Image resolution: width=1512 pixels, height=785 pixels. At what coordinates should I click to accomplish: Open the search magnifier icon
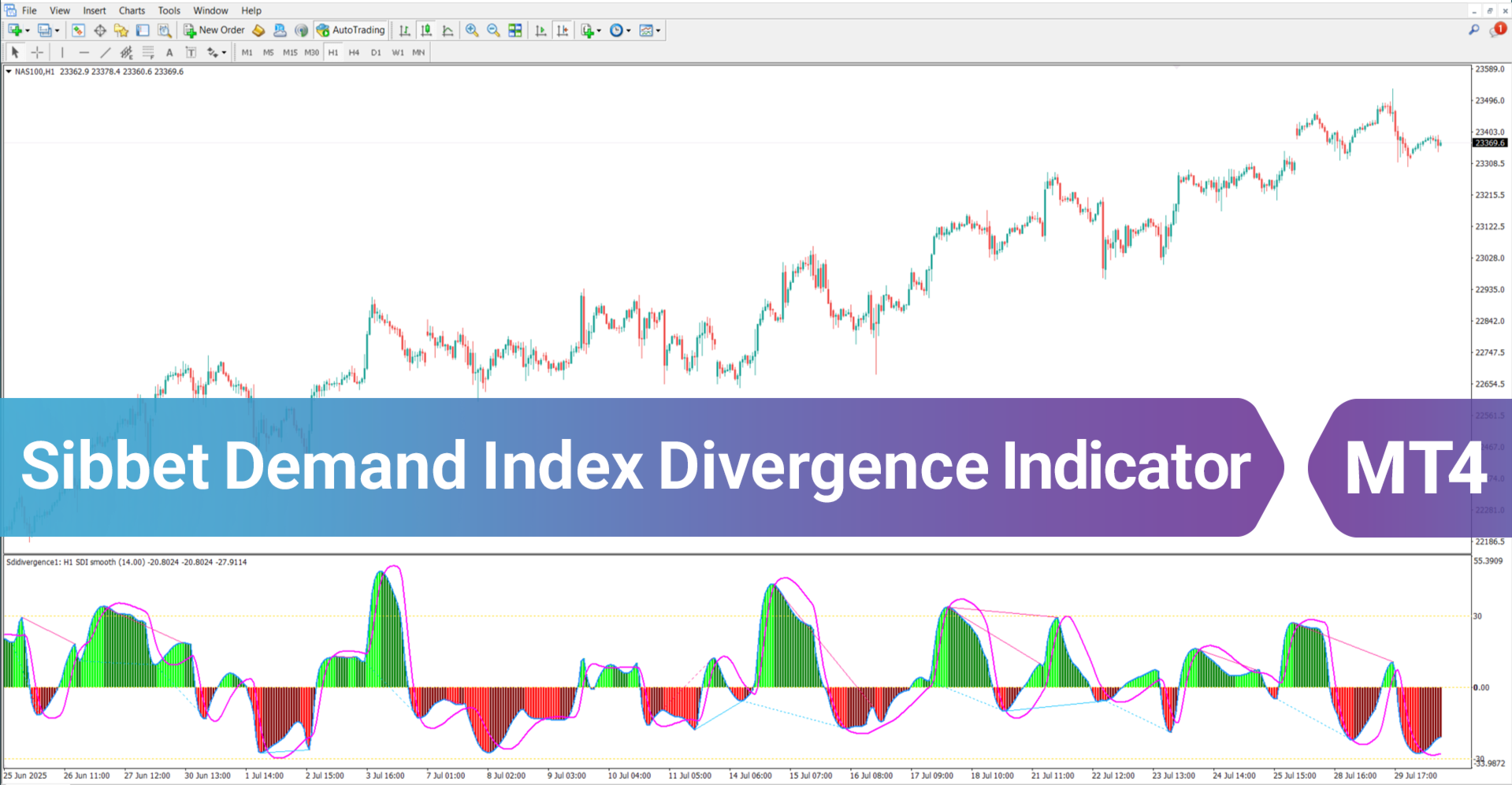(1474, 30)
